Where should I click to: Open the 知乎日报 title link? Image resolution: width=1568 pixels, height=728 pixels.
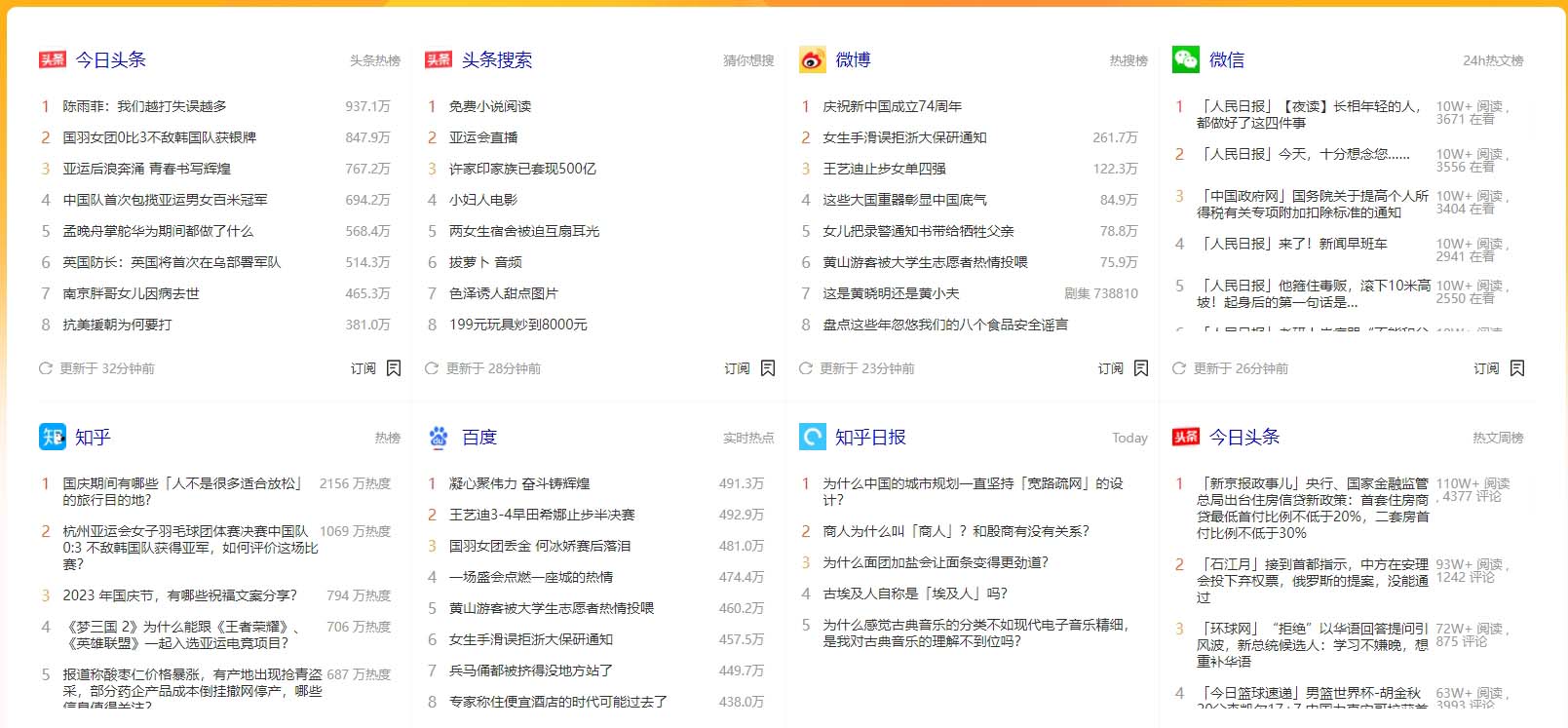870,437
